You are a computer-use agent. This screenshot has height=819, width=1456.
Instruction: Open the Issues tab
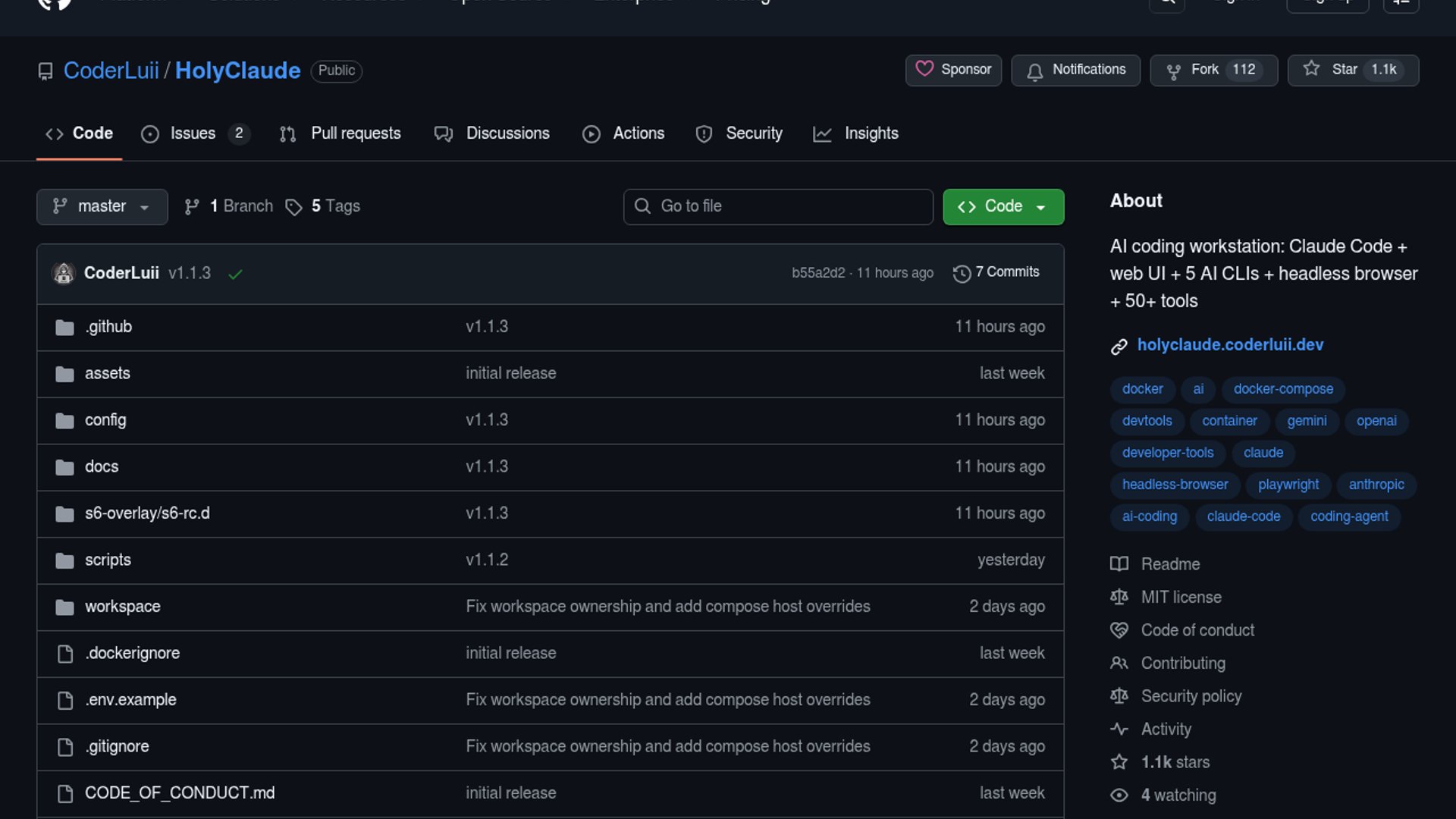point(193,133)
